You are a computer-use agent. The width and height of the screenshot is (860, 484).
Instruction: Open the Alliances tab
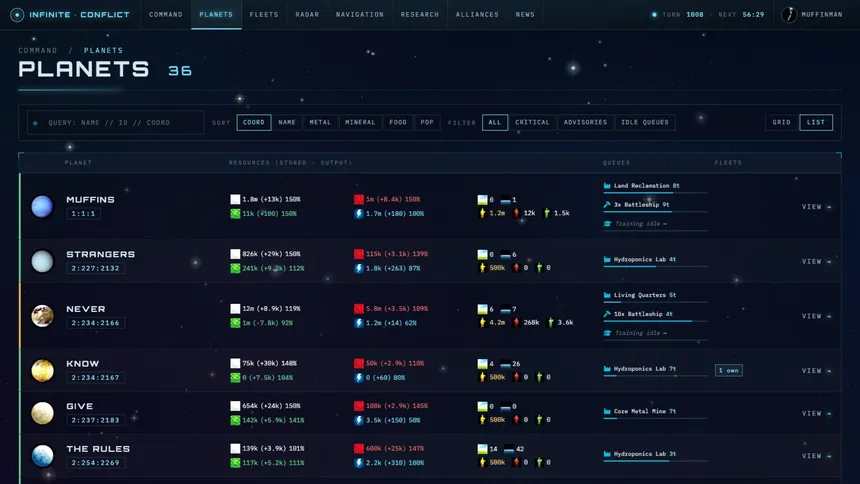coord(477,15)
